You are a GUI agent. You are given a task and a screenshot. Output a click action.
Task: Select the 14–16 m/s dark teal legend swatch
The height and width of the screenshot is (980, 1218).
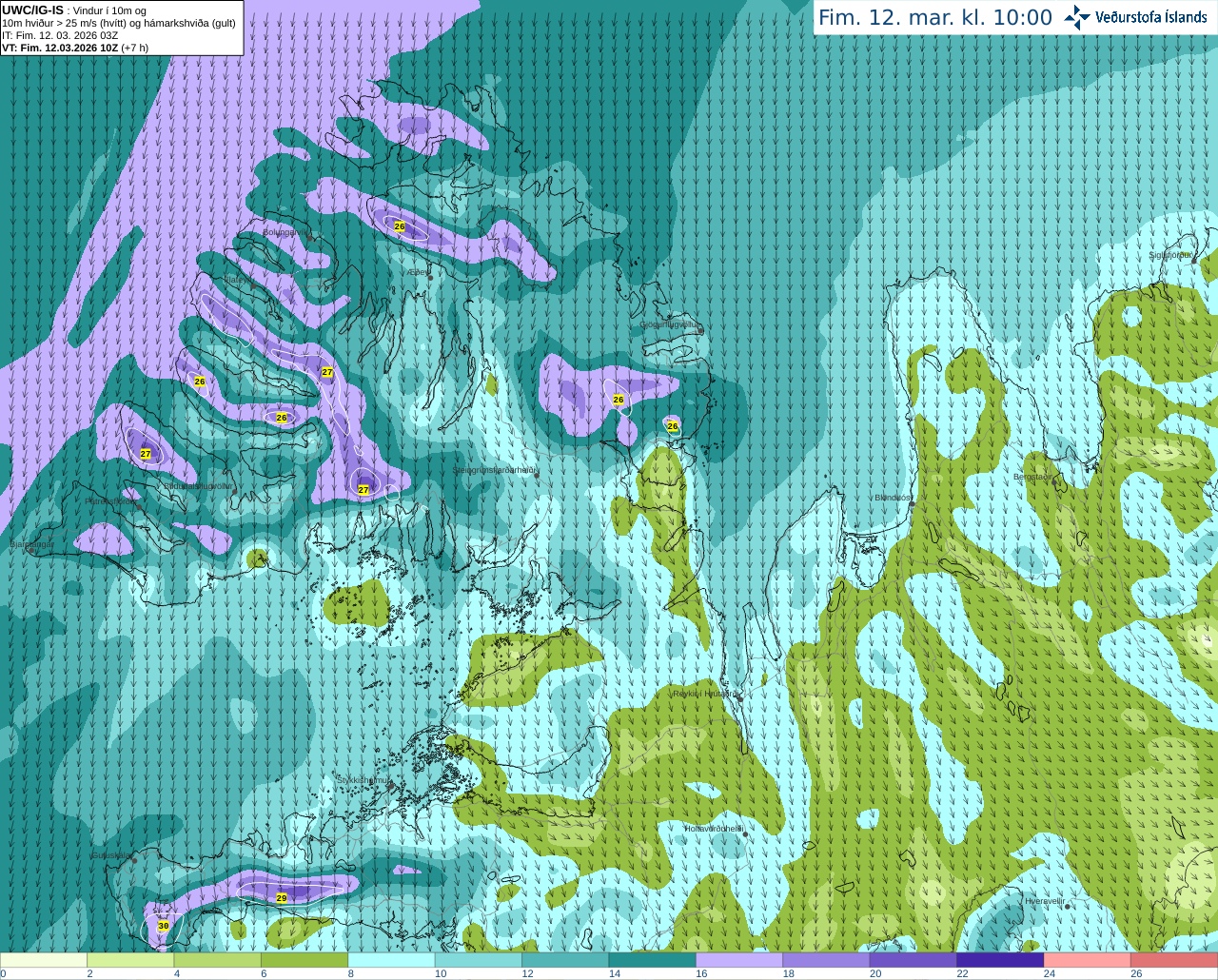pyautogui.click(x=653, y=960)
